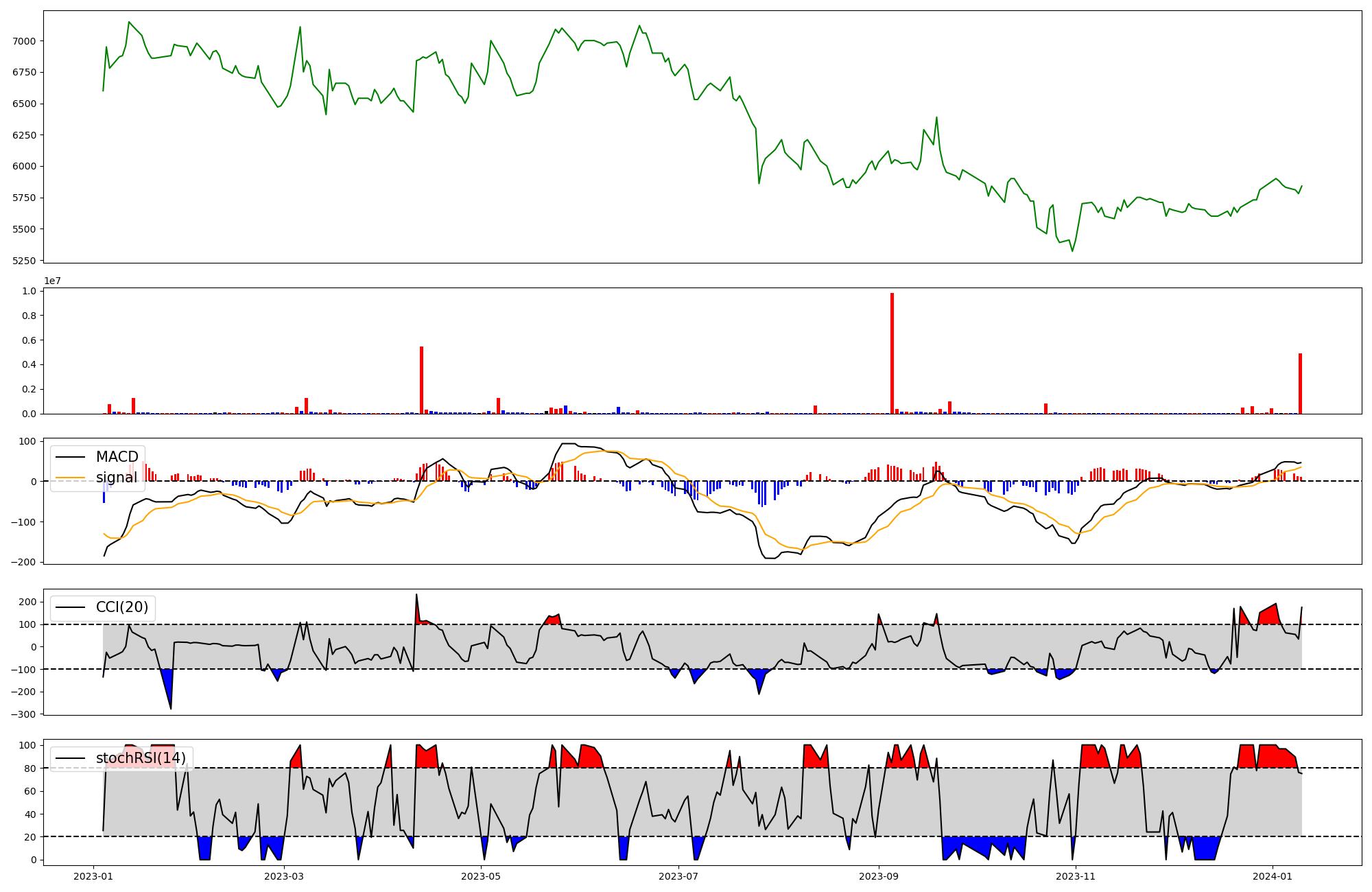Click the 2024-01 x-axis date label
The height and width of the screenshot is (892, 1372).
click(x=1273, y=876)
